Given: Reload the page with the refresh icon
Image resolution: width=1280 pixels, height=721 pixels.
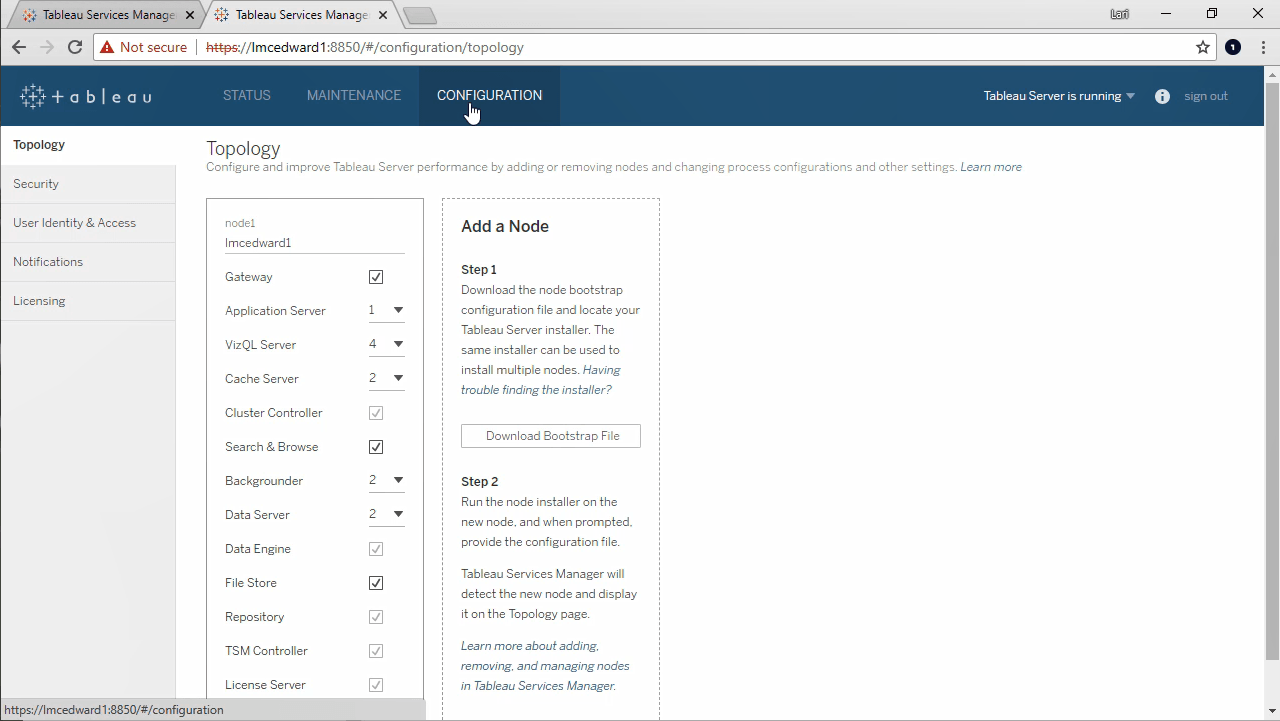Looking at the screenshot, I should click(75, 47).
